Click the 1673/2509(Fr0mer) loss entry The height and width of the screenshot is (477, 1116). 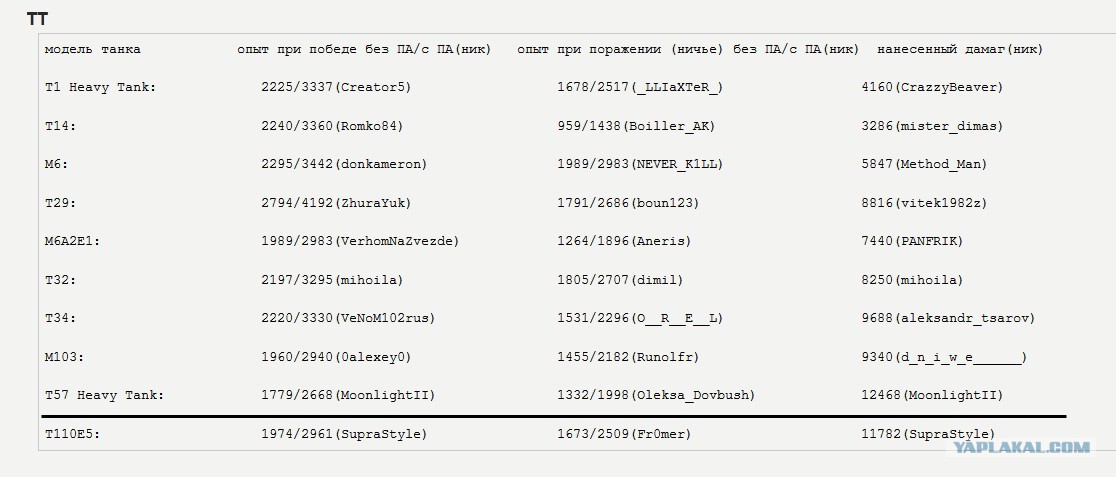click(624, 434)
